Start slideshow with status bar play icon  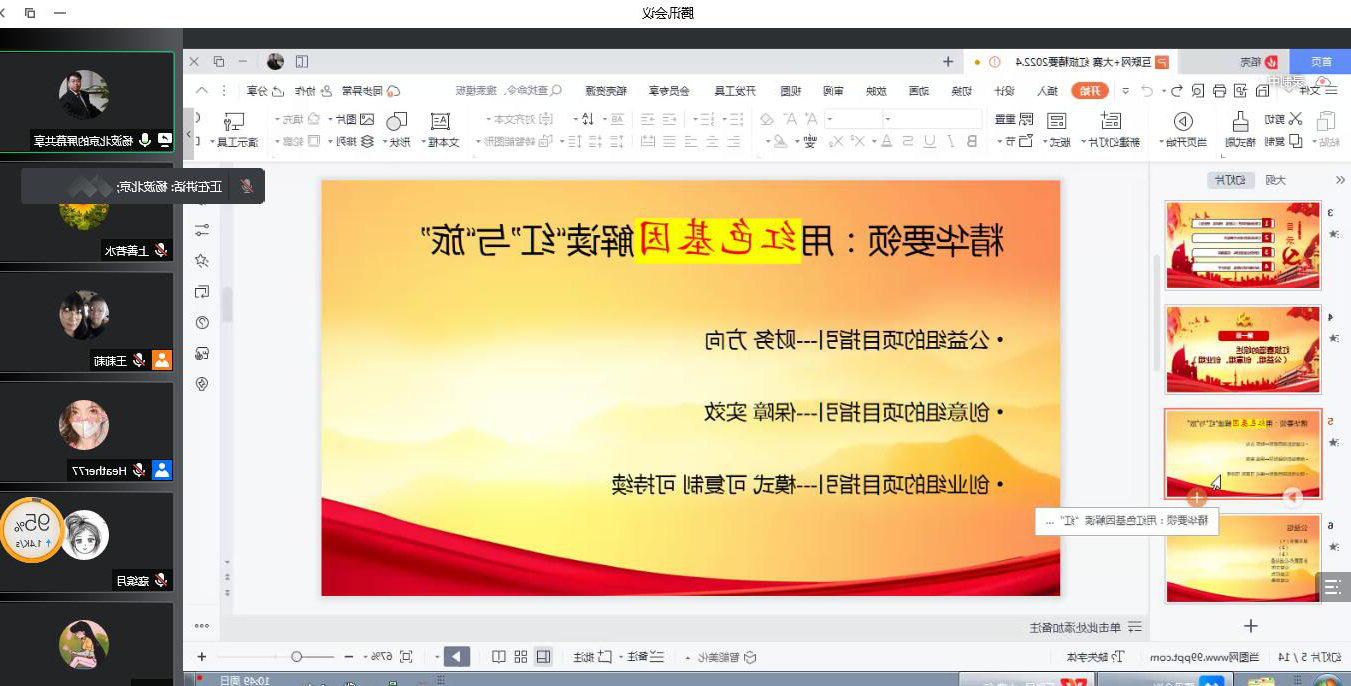(x=456, y=657)
